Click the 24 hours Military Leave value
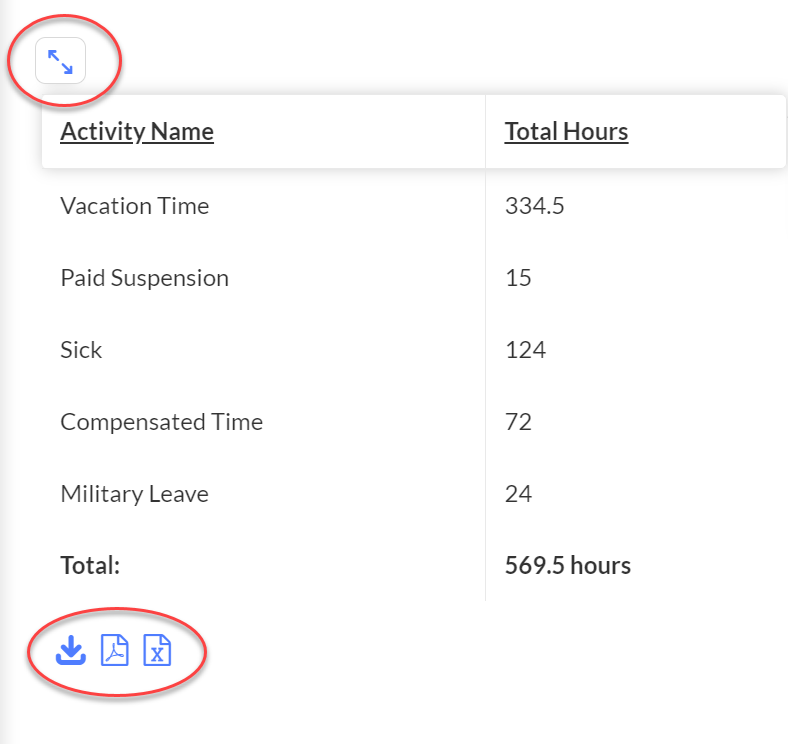The height and width of the screenshot is (744, 788). 518,494
